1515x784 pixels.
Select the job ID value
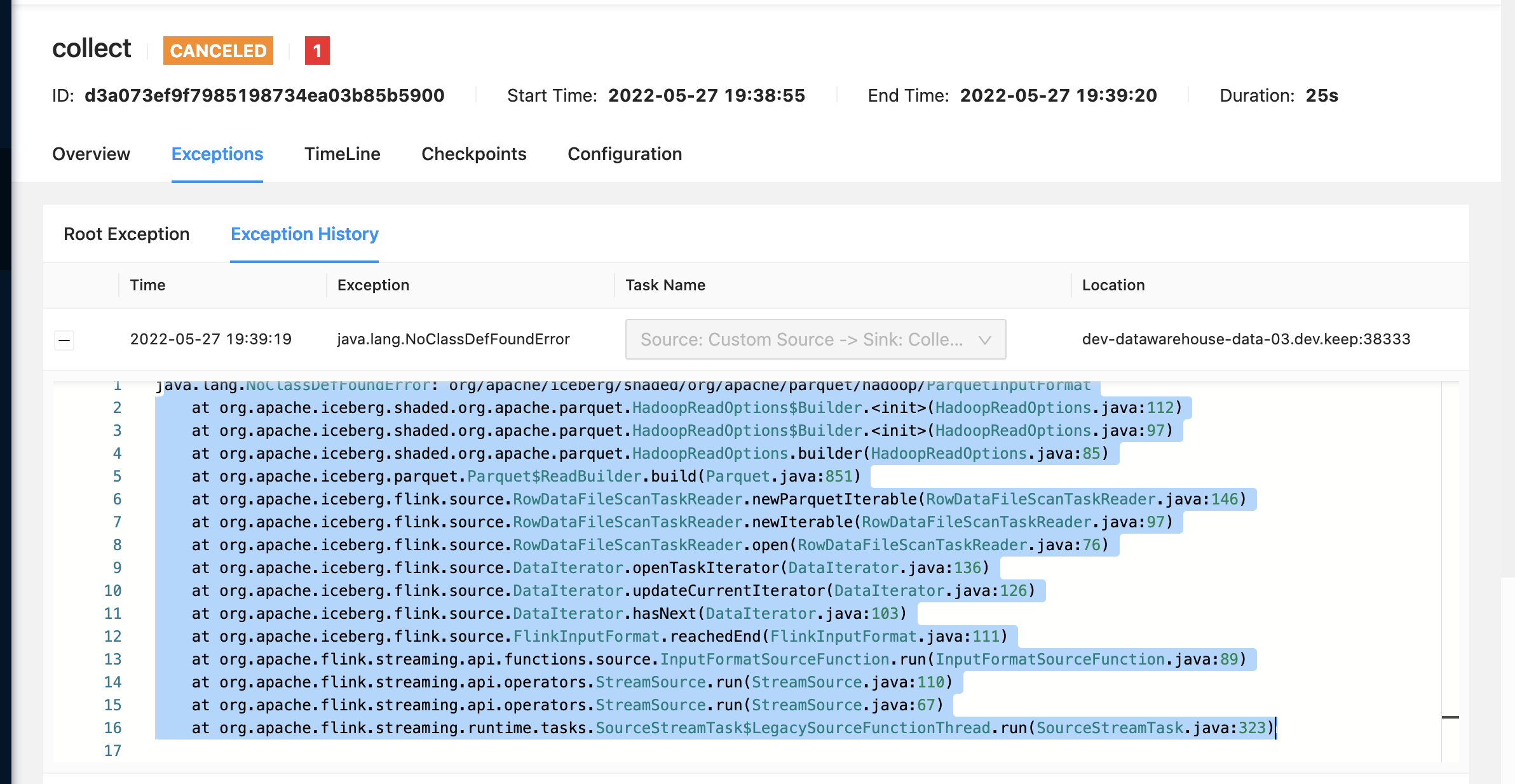(265, 95)
